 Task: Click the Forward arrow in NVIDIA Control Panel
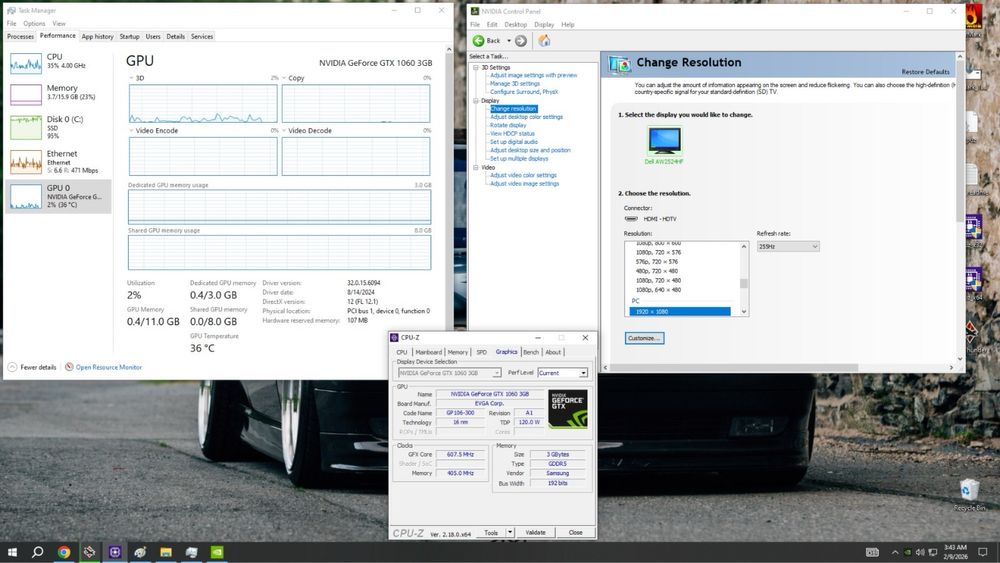click(x=521, y=41)
